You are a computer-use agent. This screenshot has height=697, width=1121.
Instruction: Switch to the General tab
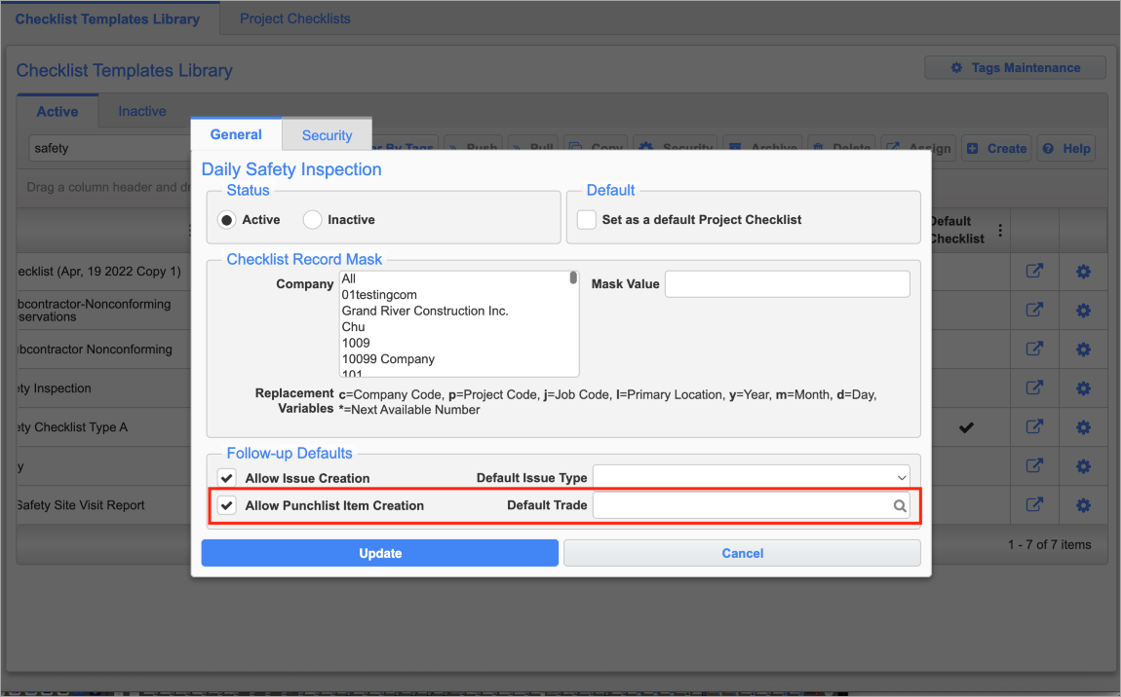[236, 134]
